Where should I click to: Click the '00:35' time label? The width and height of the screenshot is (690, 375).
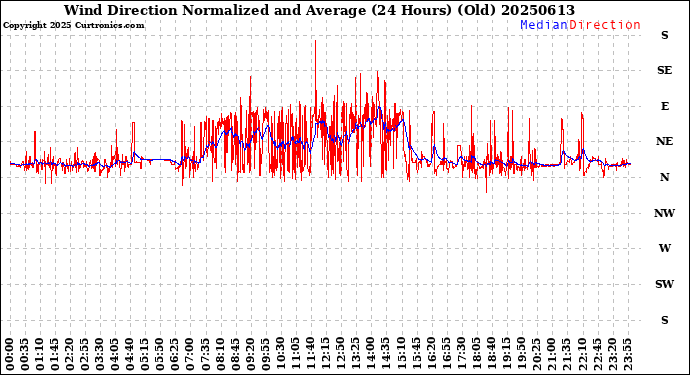pos(25,354)
